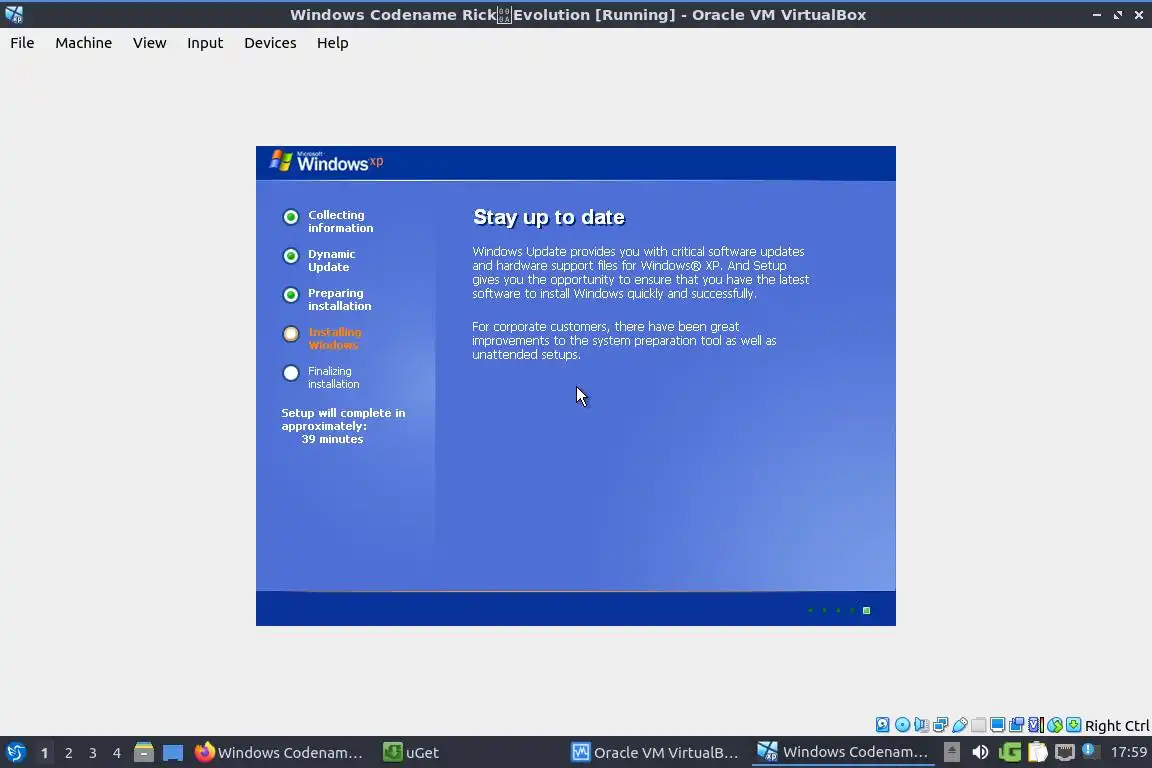
Task: Switch to uGet taskbar entry
Action: pos(411,753)
